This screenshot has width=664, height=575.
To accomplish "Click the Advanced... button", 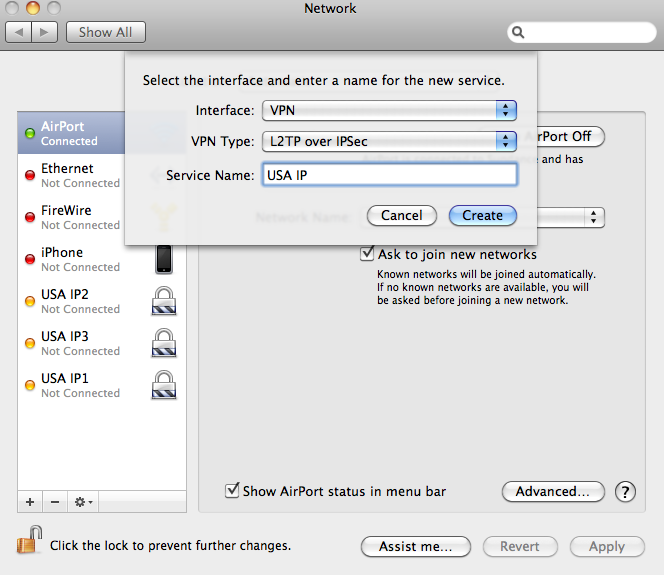I will click(x=553, y=491).
